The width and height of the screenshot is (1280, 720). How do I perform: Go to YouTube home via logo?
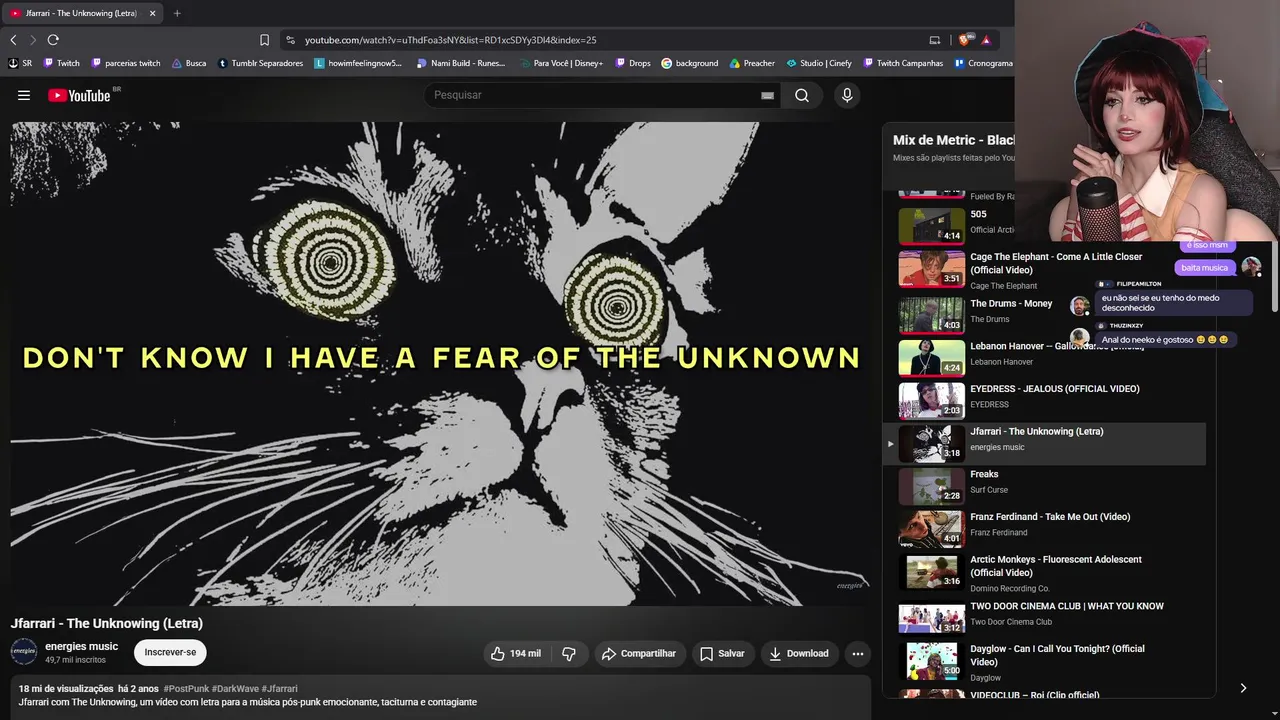pyautogui.click(x=79, y=95)
